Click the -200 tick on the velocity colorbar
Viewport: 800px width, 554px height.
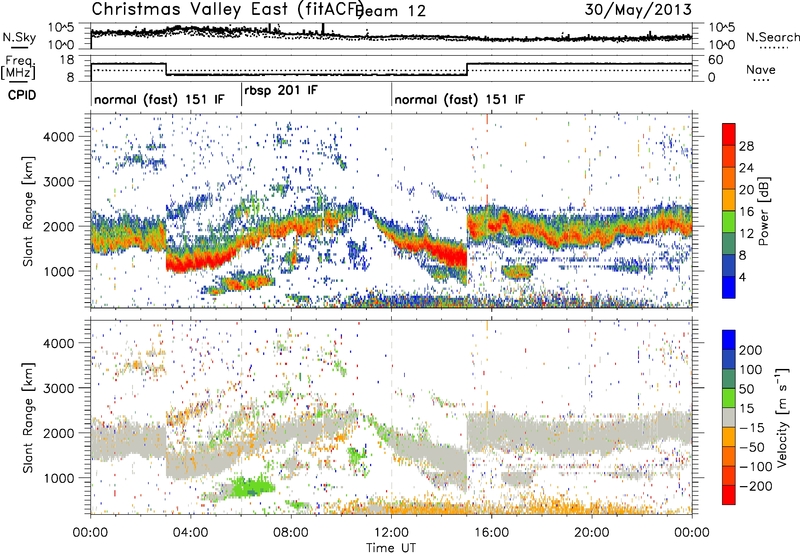pyautogui.click(x=755, y=486)
